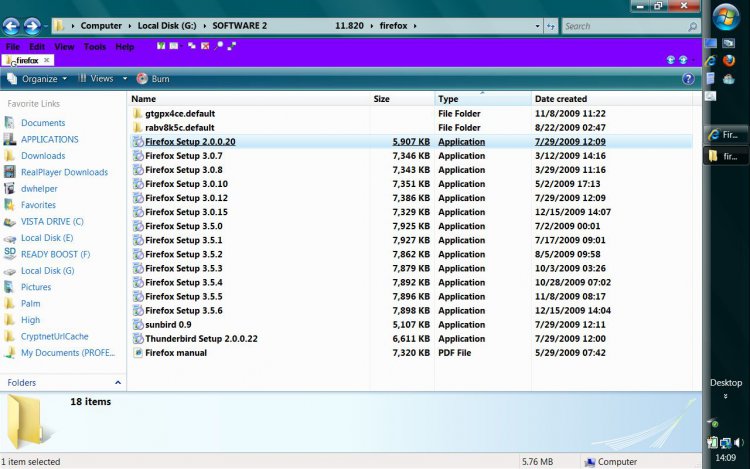This screenshot has height=469, width=750.
Task: Launch Firefox from the quick launch
Action: coord(728,60)
